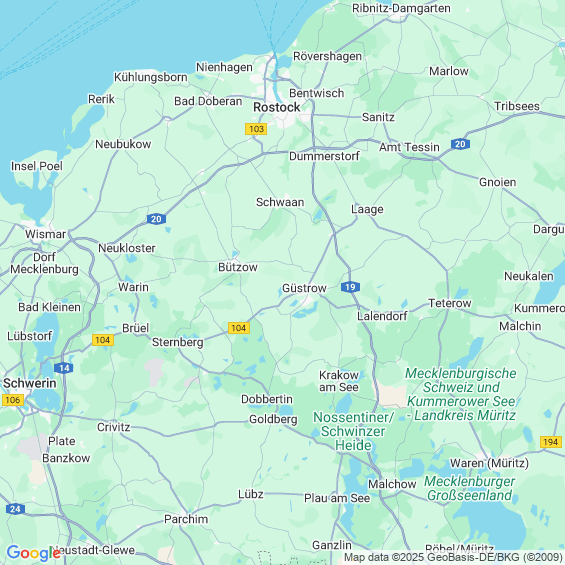Viewport: 565px width, 565px height.
Task: Click the A24 motorway shield
Action: coord(15,509)
